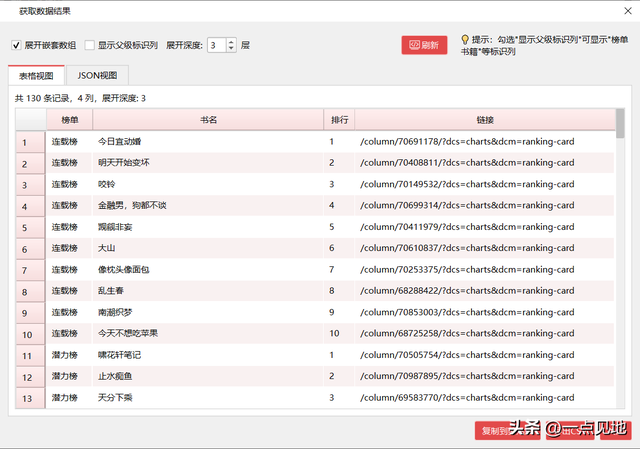This screenshot has height=449, width=640.
Task: Close the 获取数据结果 dialog
Action: click(x=628, y=11)
